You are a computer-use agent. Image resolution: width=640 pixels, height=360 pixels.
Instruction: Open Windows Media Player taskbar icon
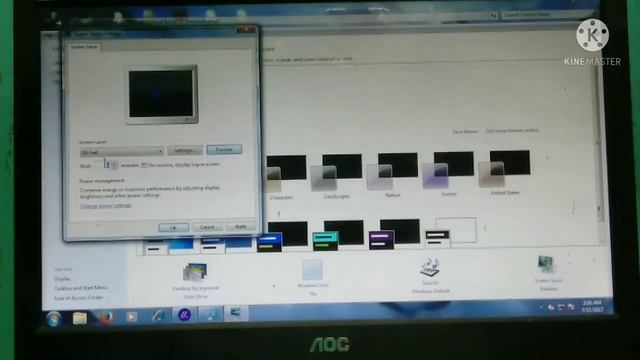(x=131, y=316)
